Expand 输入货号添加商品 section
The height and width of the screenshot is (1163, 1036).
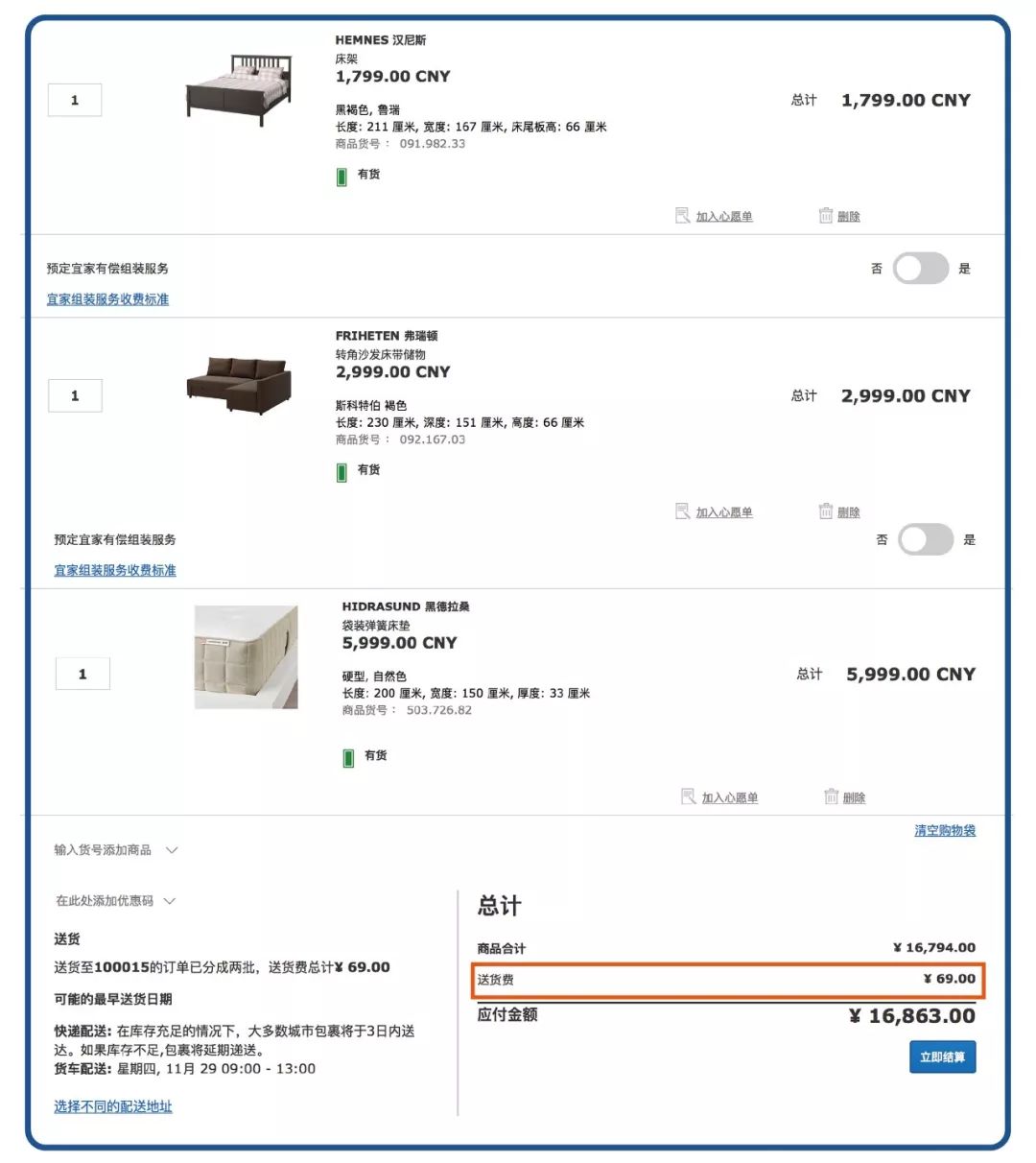(104, 850)
